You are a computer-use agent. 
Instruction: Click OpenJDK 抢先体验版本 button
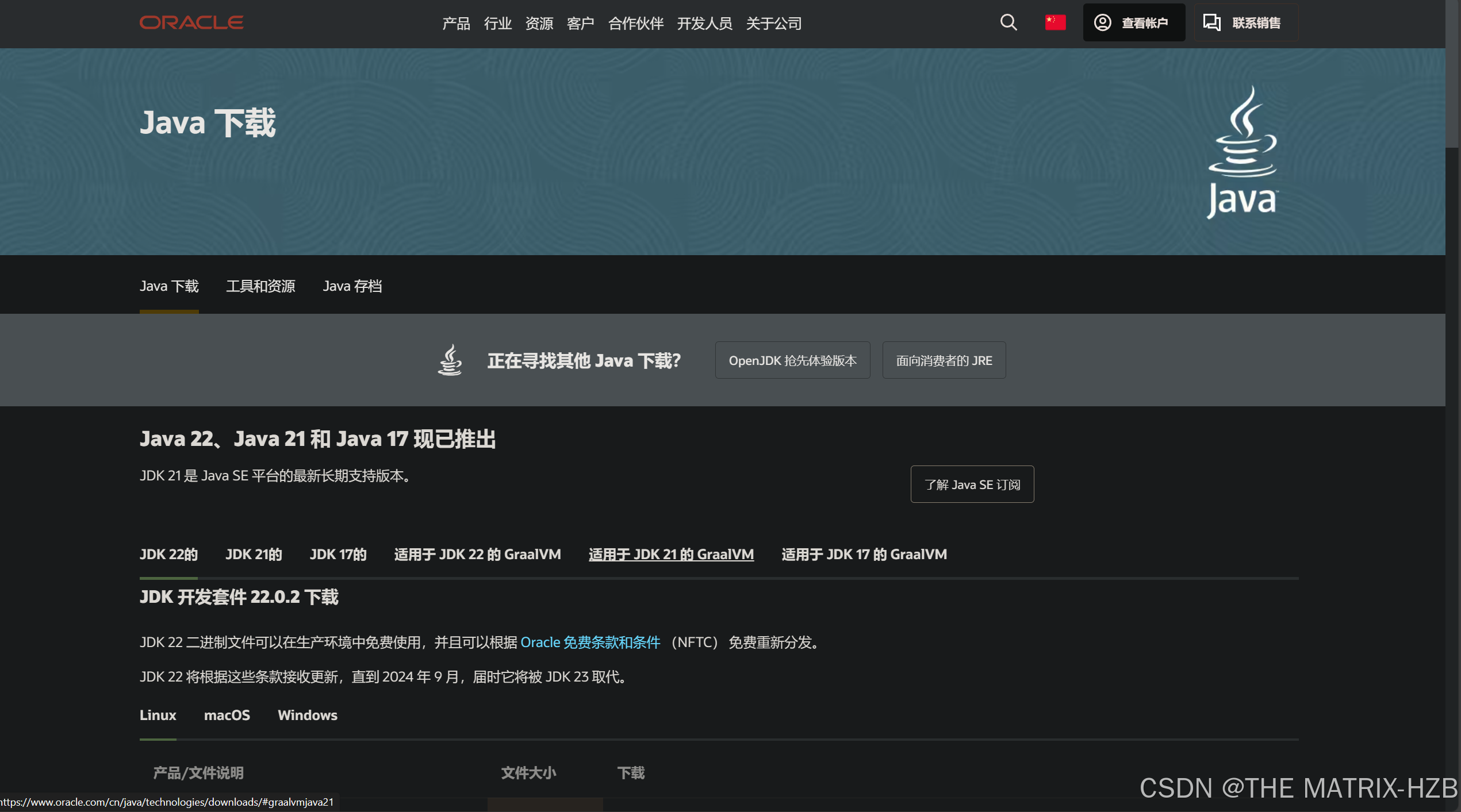792,360
